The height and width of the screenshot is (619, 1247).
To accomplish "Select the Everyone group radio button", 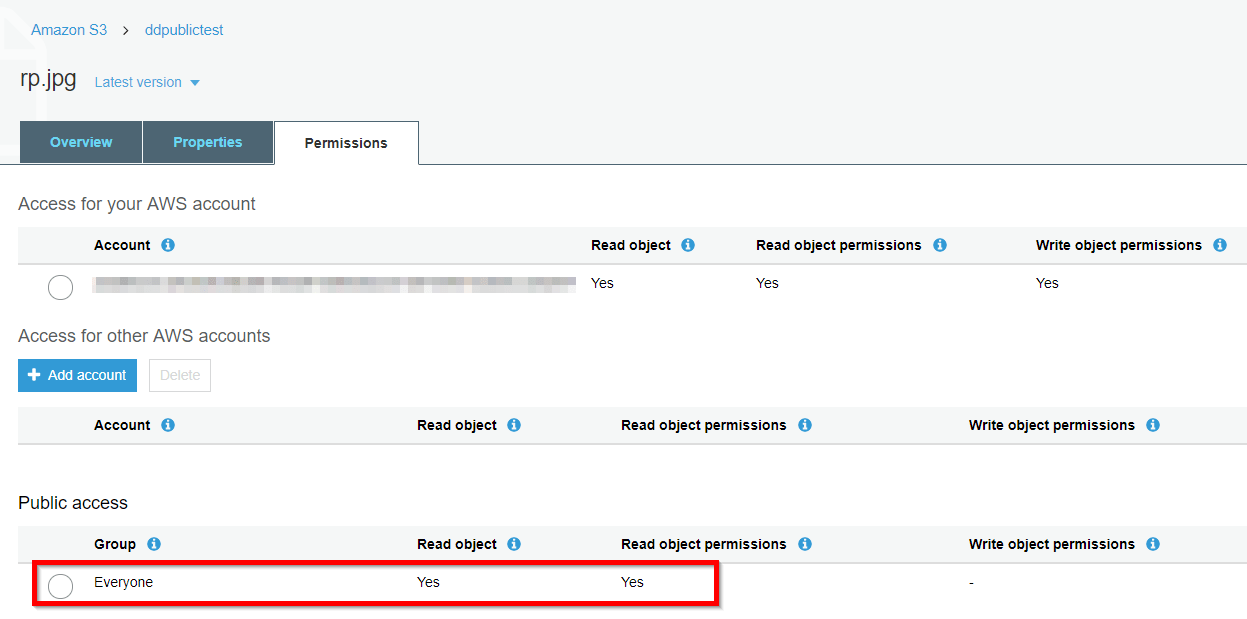I will (61, 586).
